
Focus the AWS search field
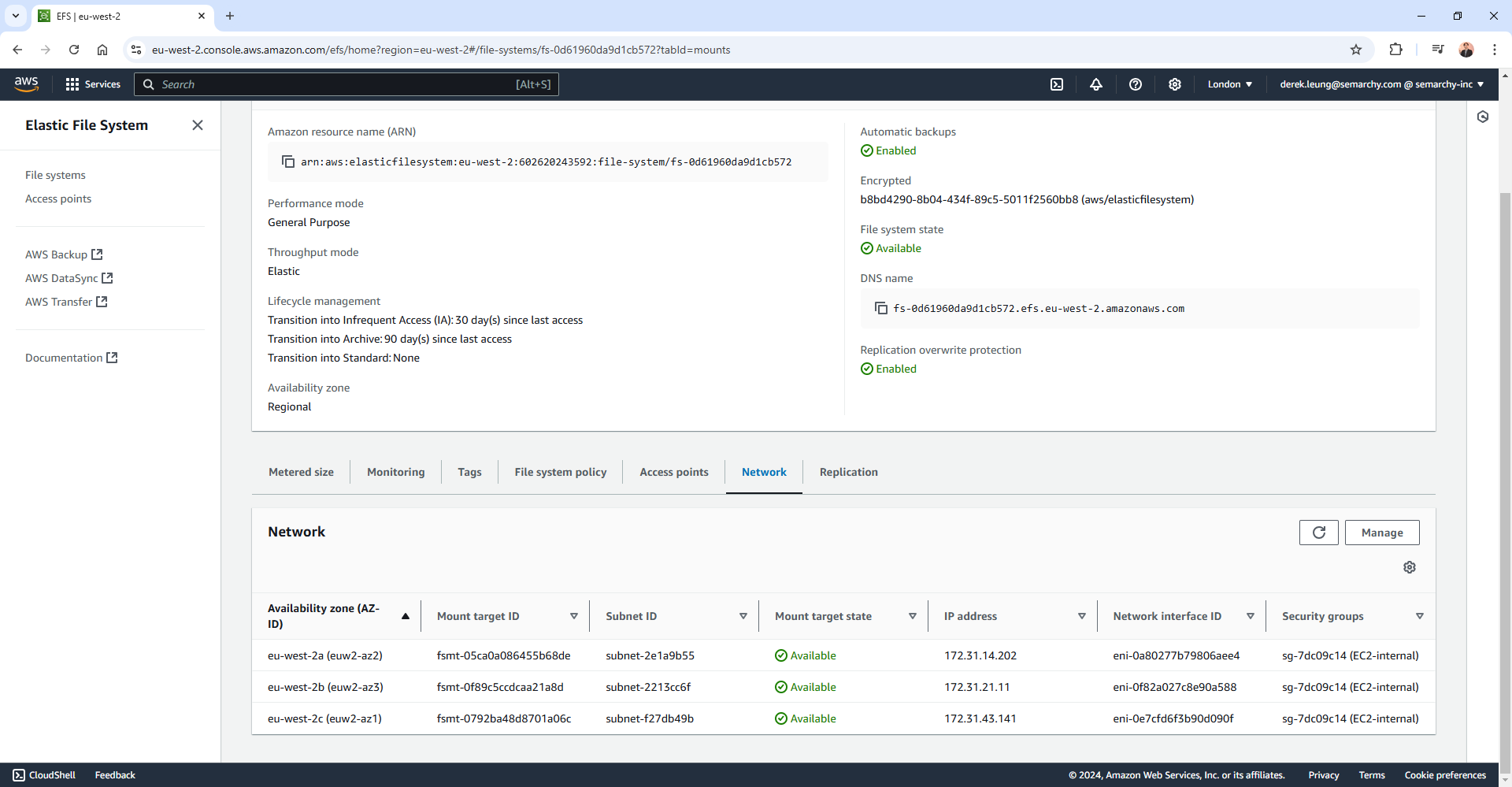pyautogui.click(x=346, y=84)
